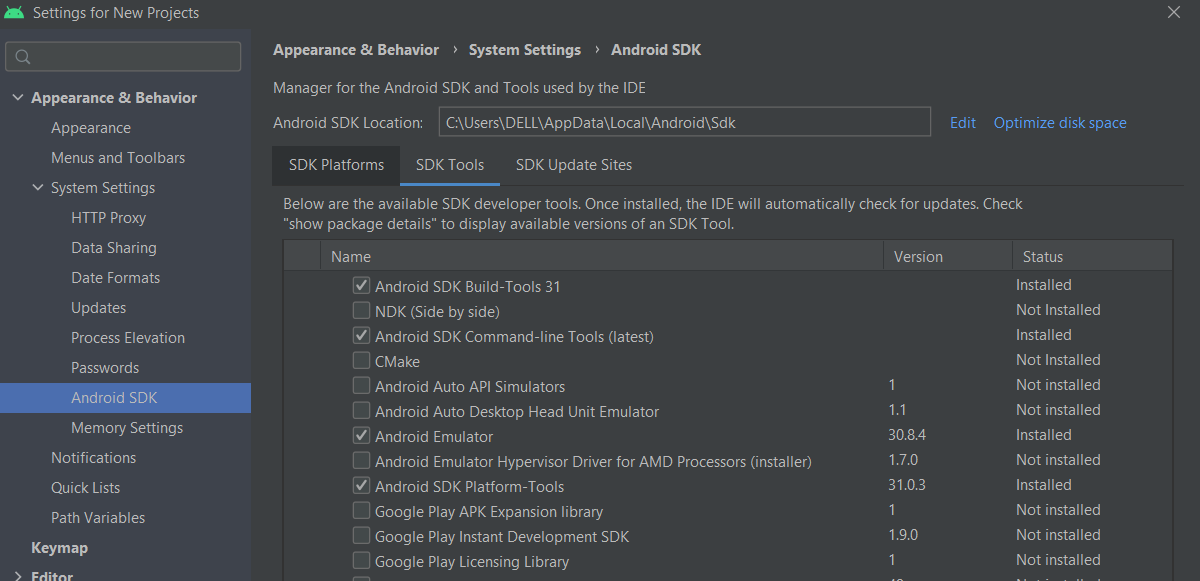Enable Google Play Licensing Library checkbox
Viewport: 1200px width, 581px height.
(x=361, y=561)
